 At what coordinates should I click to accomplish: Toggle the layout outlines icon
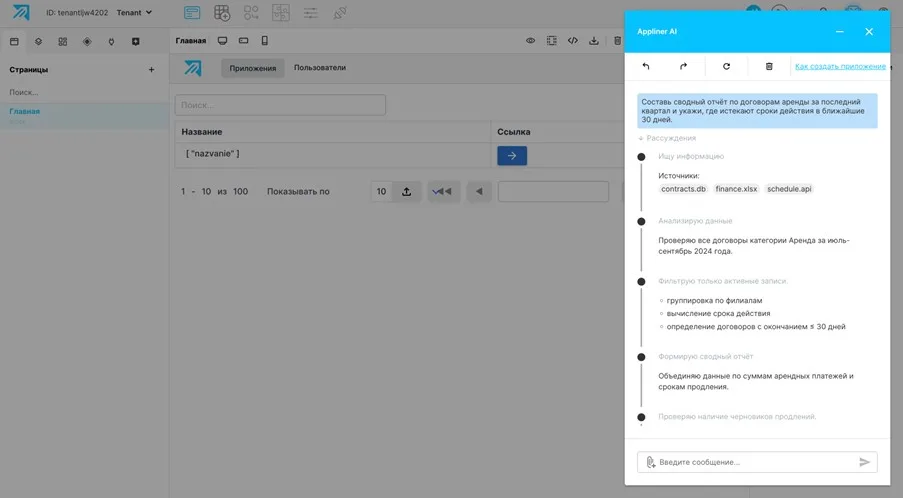552,40
